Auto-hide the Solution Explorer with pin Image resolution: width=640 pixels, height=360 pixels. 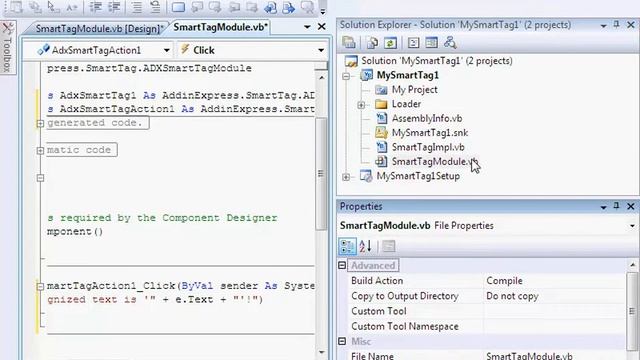(616, 24)
